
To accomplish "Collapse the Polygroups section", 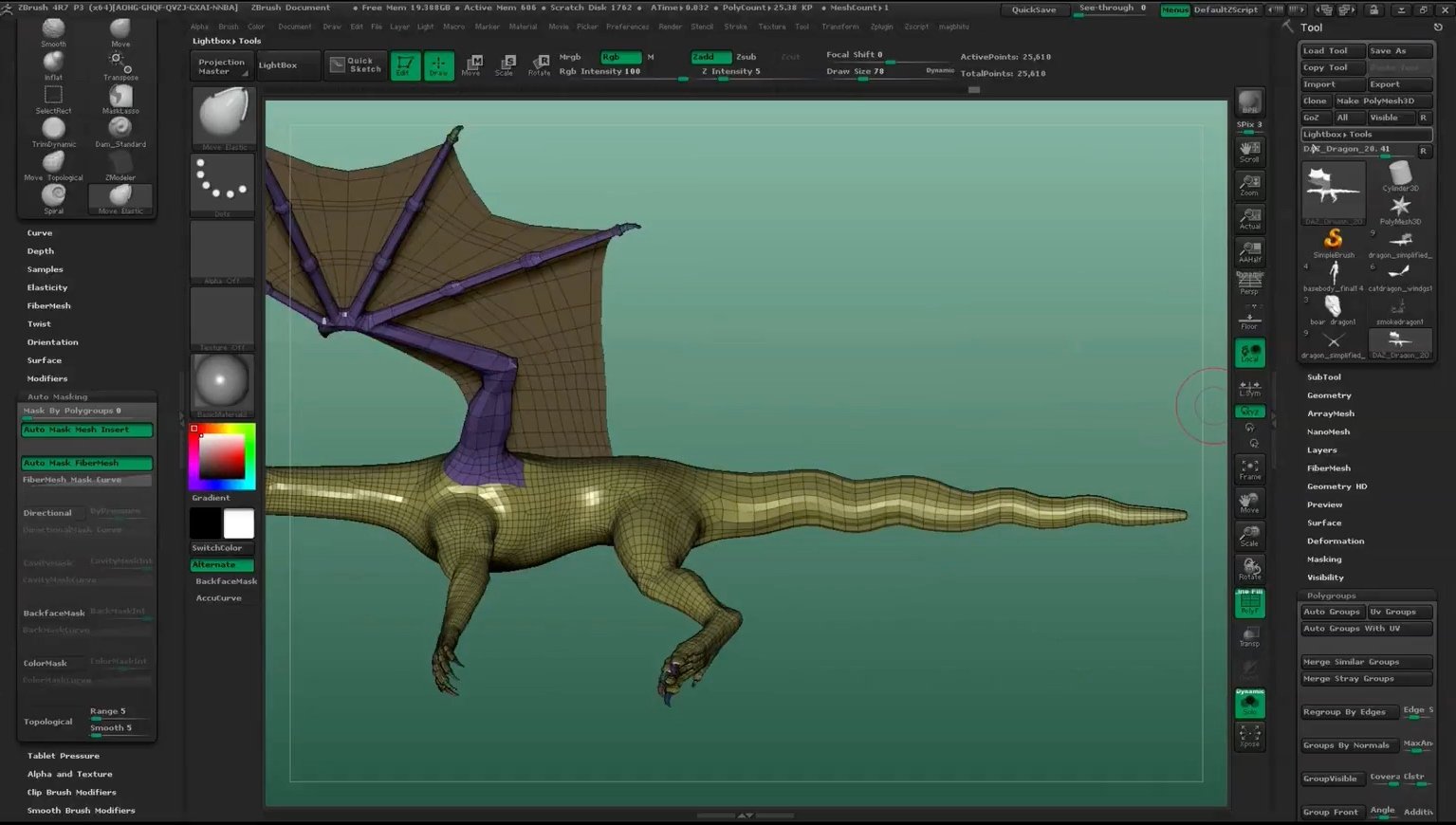I will click(x=1331, y=596).
